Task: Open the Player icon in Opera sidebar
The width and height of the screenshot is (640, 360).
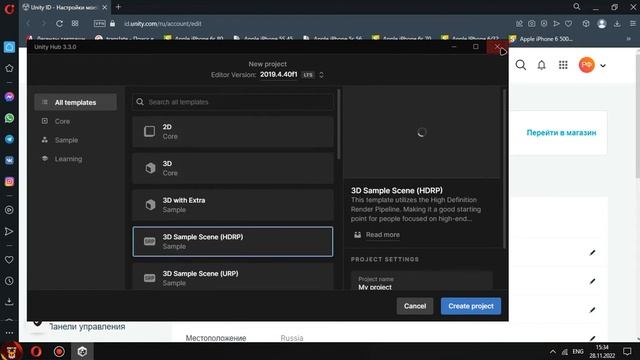Action: 9,210
